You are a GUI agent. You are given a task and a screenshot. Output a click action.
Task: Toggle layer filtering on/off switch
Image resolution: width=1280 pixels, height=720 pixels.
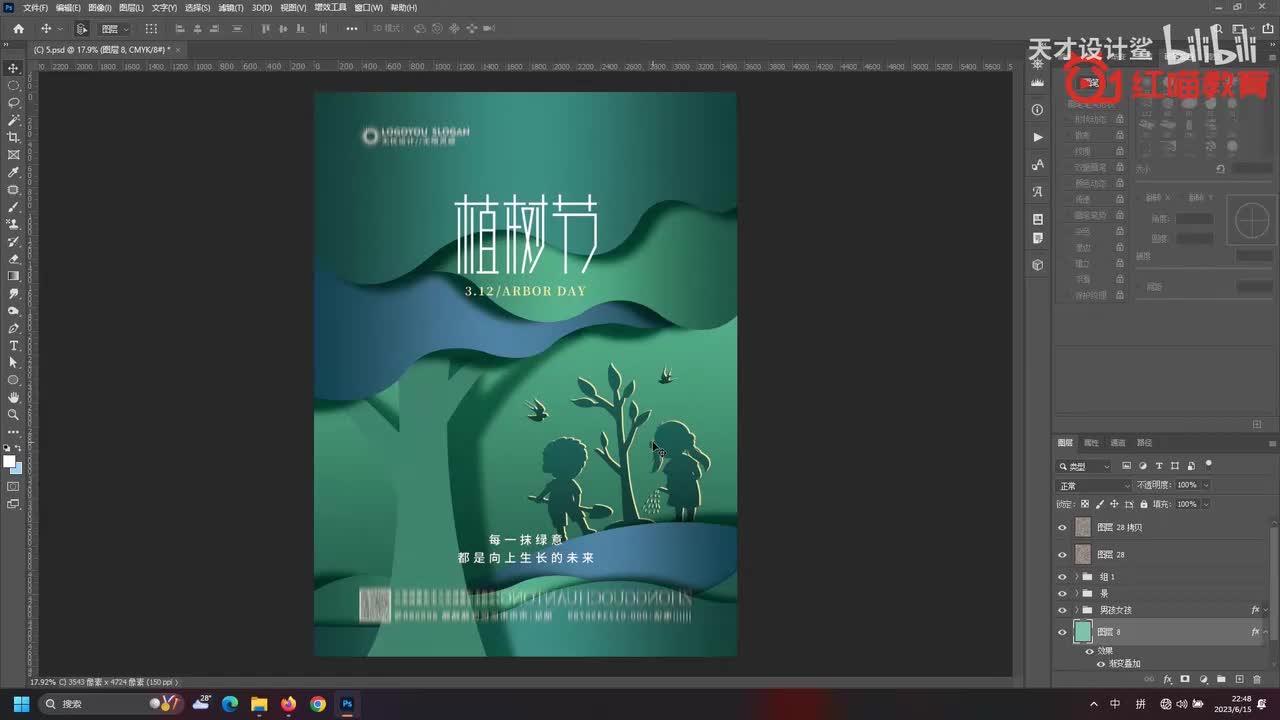coord(1209,465)
